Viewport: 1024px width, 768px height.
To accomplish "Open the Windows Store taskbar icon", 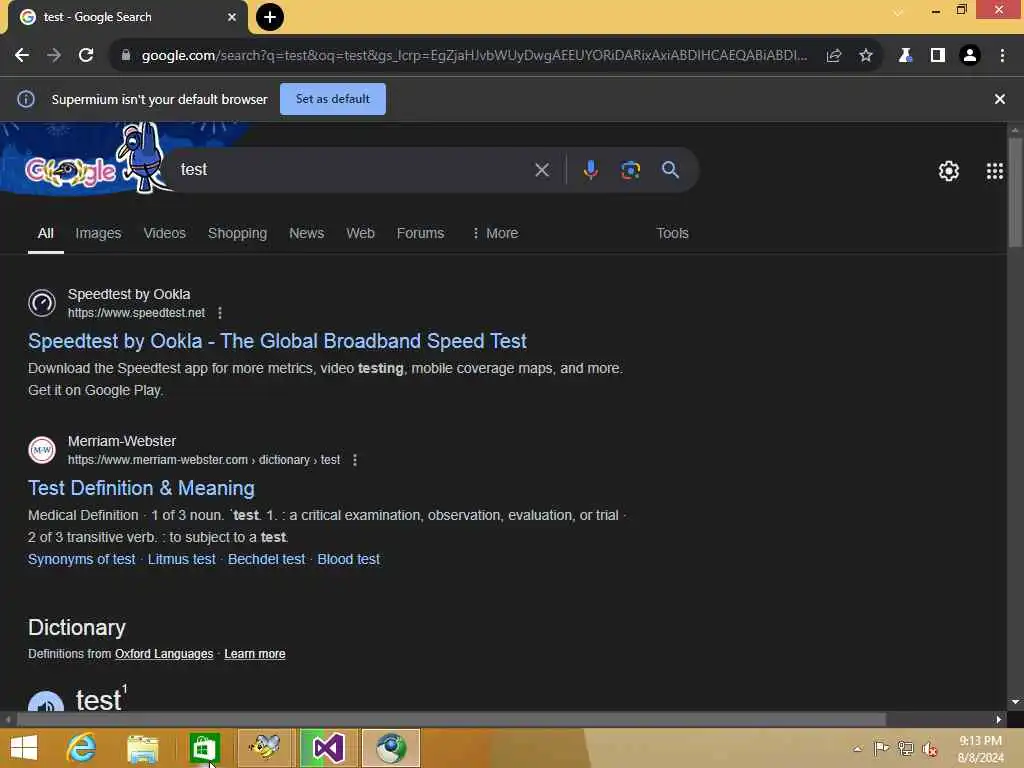I will (x=204, y=748).
